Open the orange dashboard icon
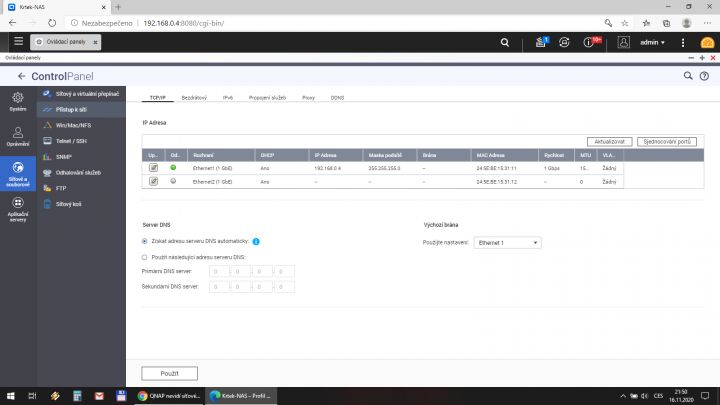The width and height of the screenshot is (720, 405). [x=707, y=42]
